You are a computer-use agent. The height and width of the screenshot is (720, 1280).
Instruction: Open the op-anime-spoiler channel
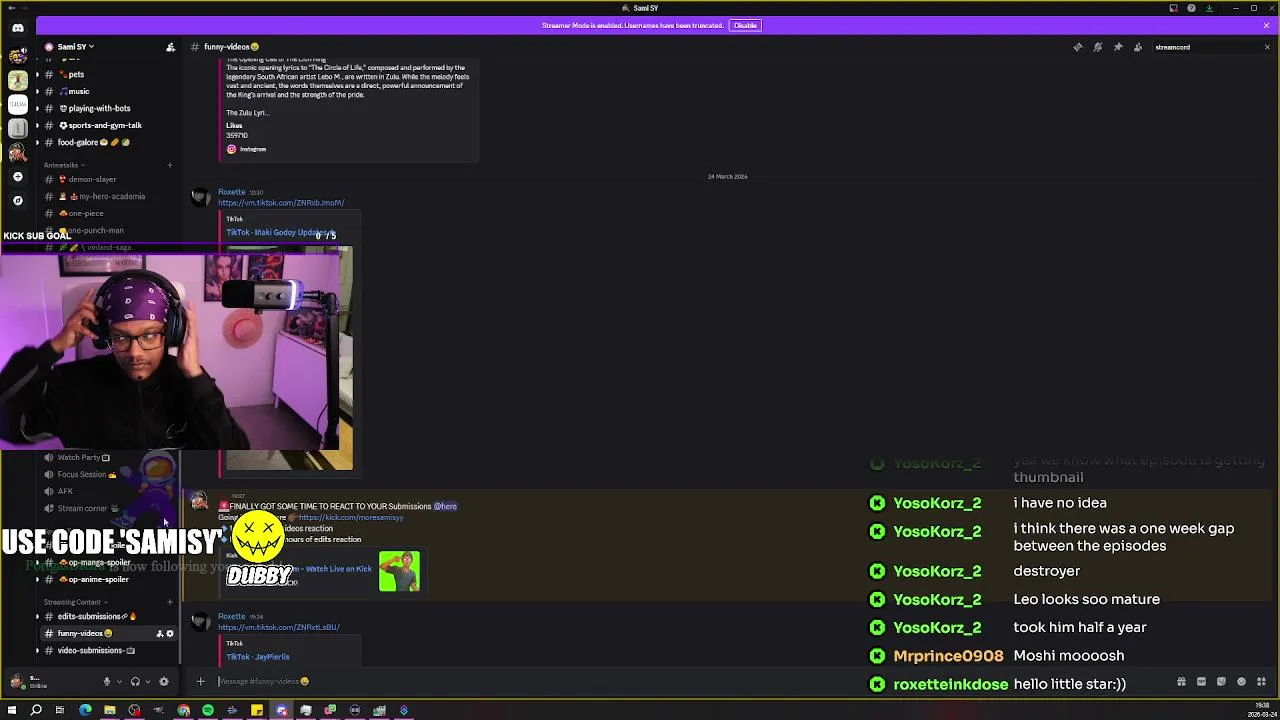point(108,579)
